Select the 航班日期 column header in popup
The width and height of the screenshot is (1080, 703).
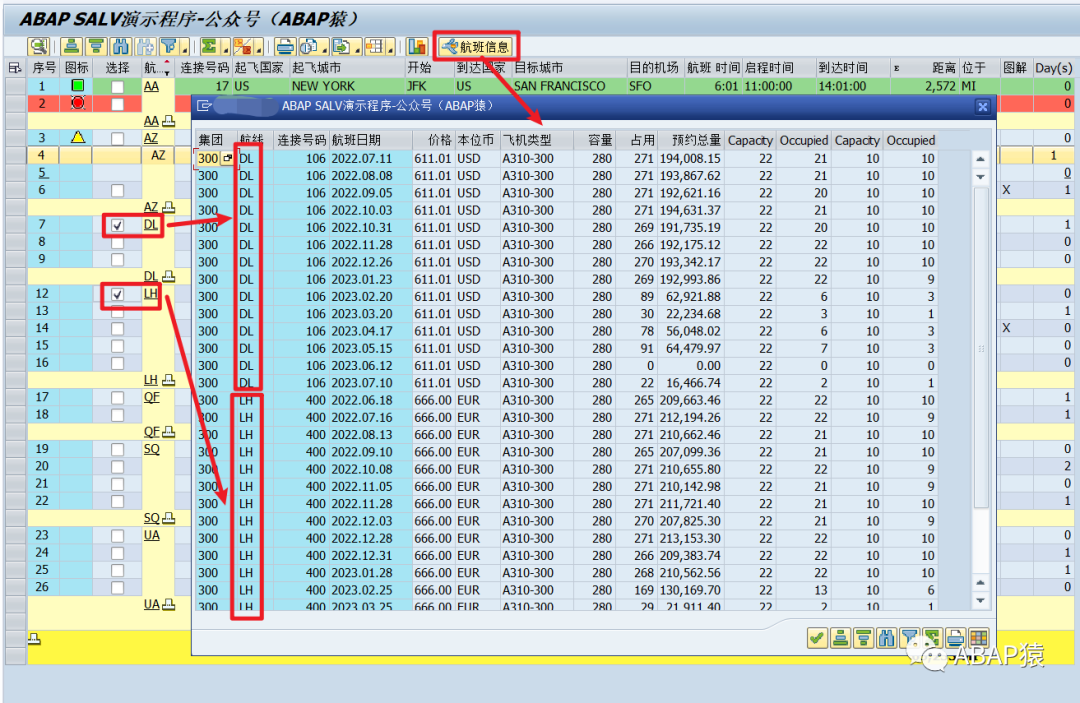click(x=370, y=140)
